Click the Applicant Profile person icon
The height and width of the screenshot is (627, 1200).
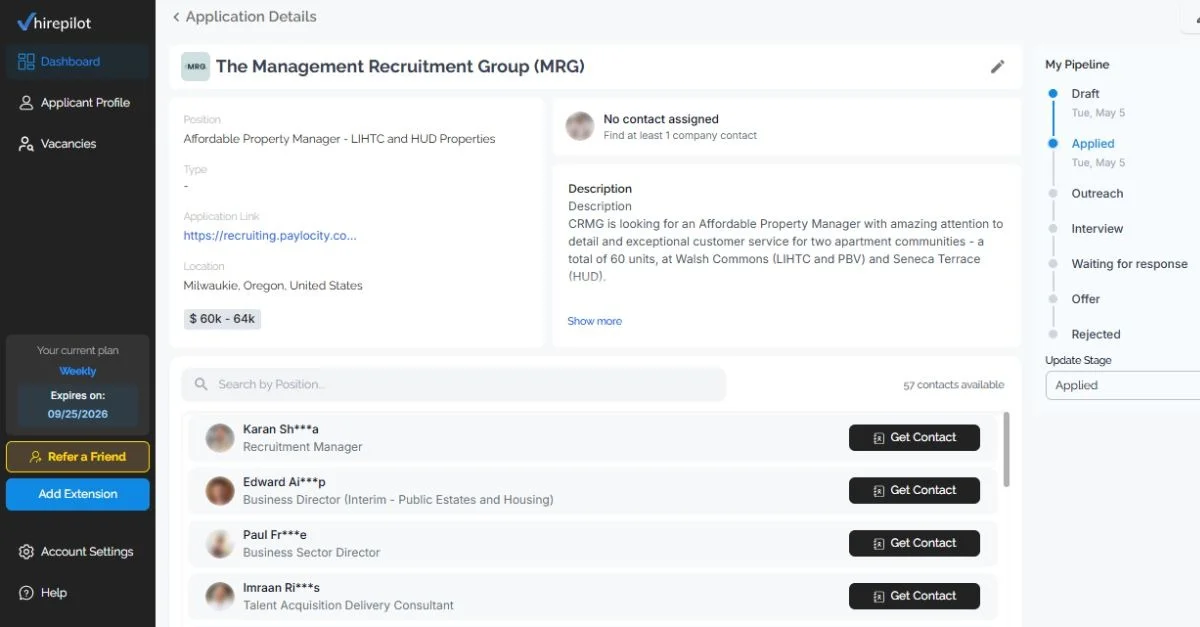[x=26, y=103]
